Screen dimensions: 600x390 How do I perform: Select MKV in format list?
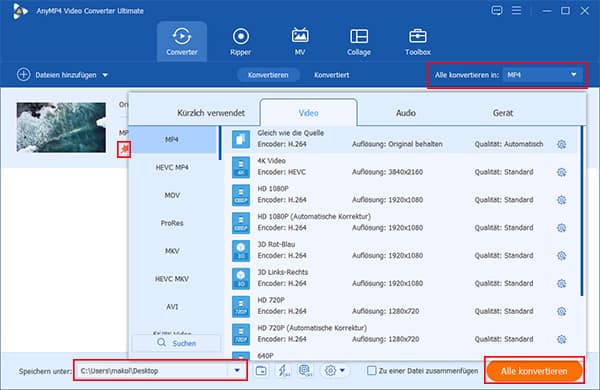click(172, 251)
